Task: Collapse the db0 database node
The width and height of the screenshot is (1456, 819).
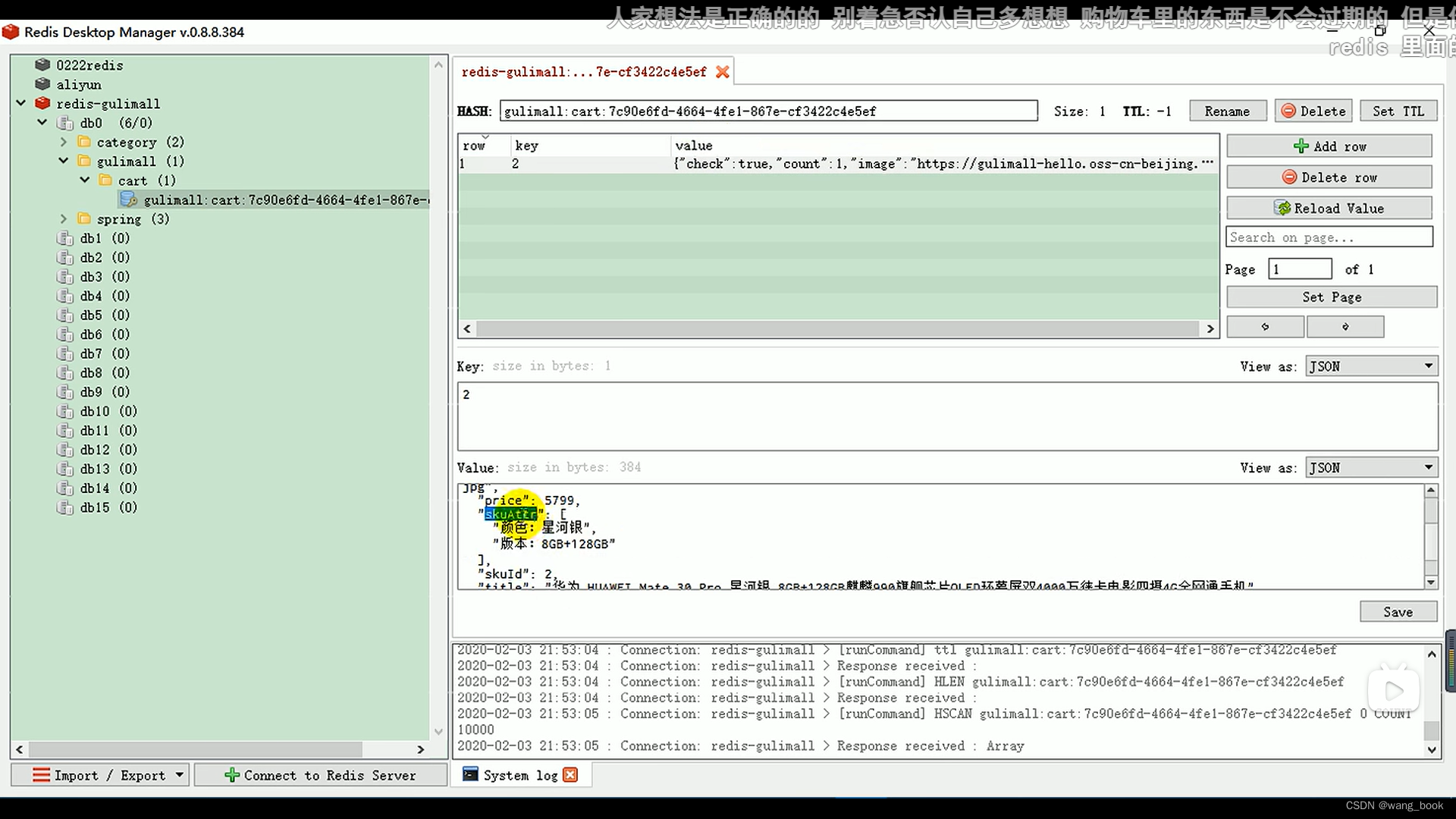Action: point(42,122)
